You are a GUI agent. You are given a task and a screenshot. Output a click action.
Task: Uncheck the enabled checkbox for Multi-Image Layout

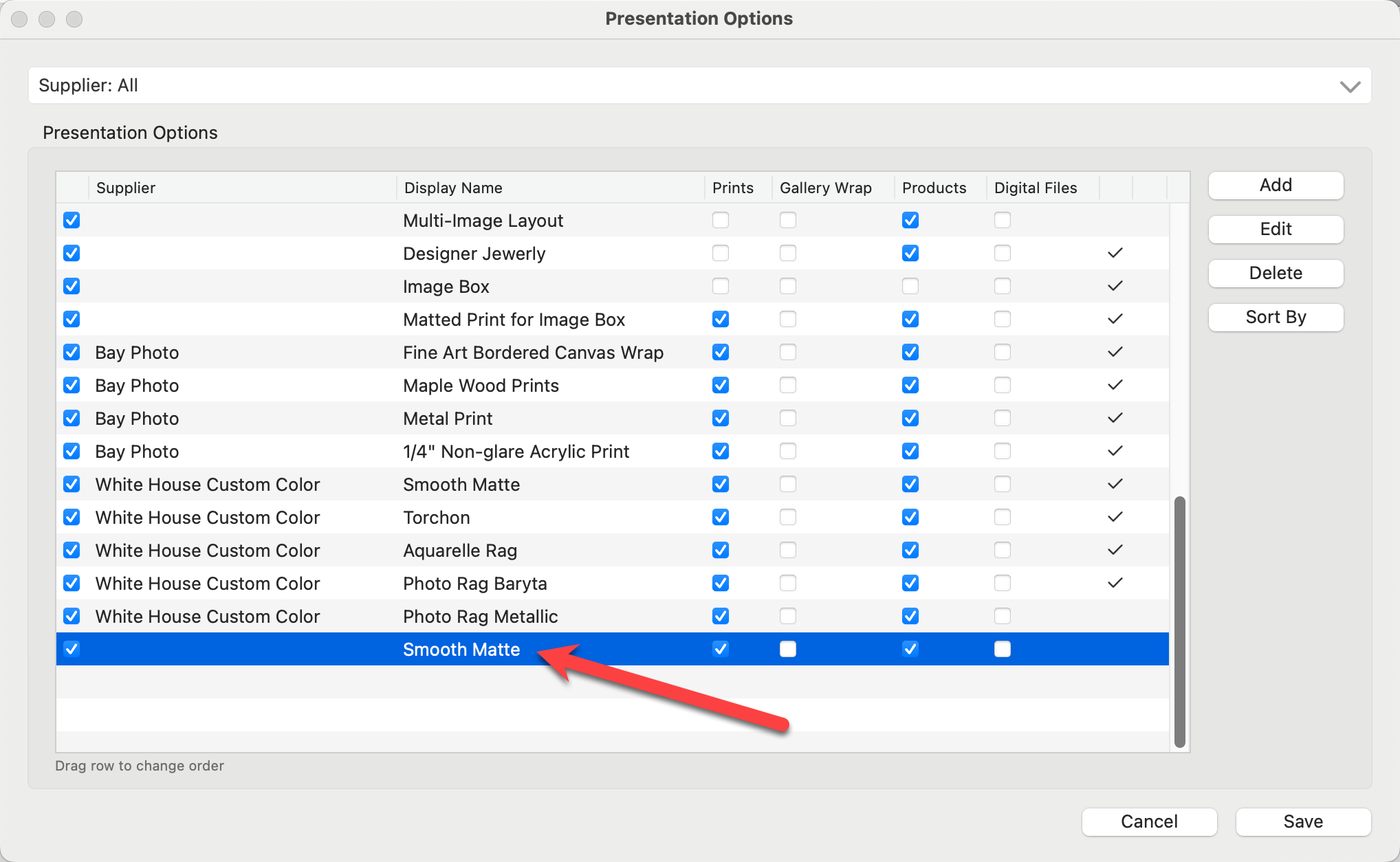coord(72,220)
